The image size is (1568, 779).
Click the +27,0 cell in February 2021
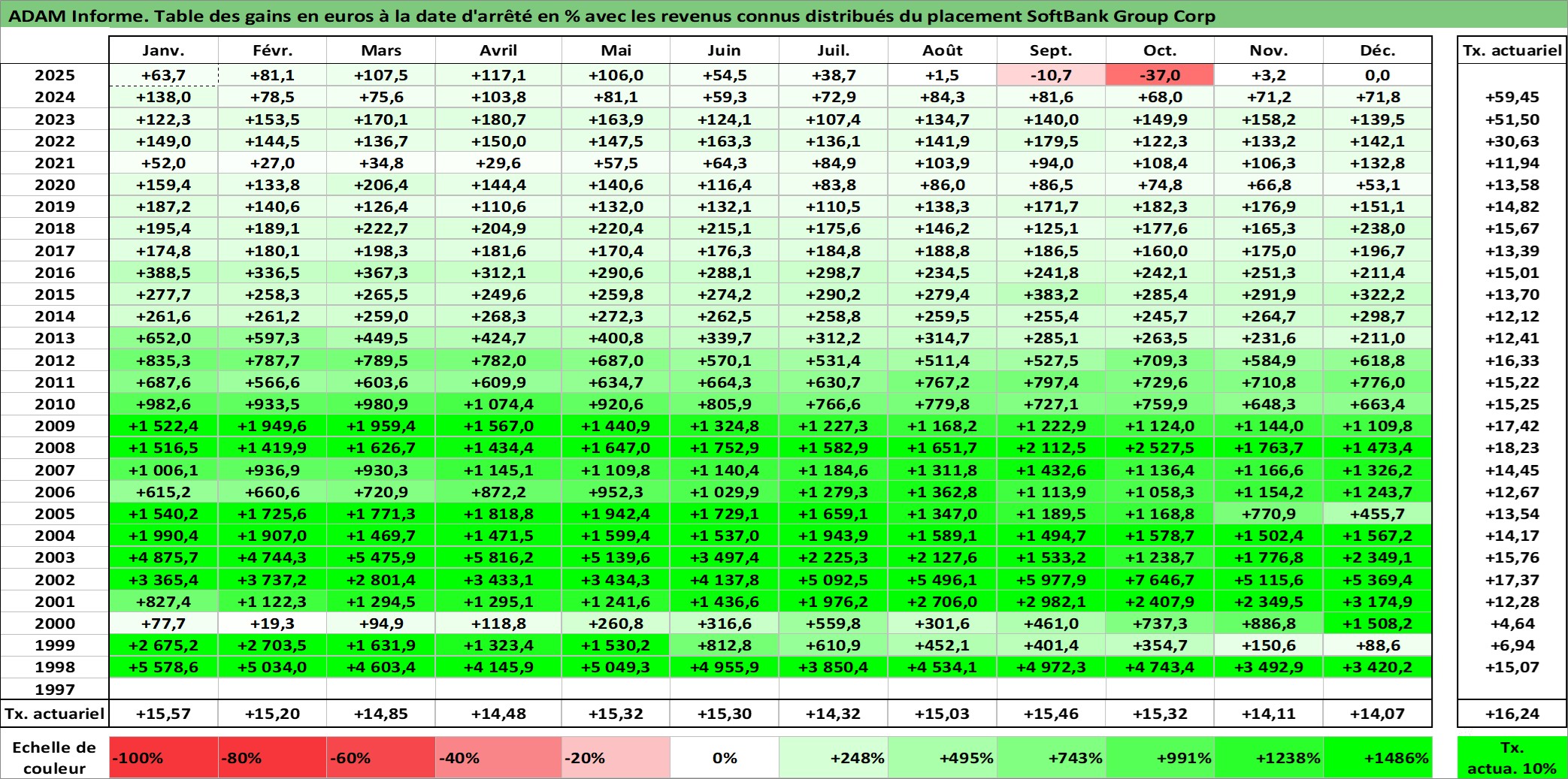coord(272,163)
